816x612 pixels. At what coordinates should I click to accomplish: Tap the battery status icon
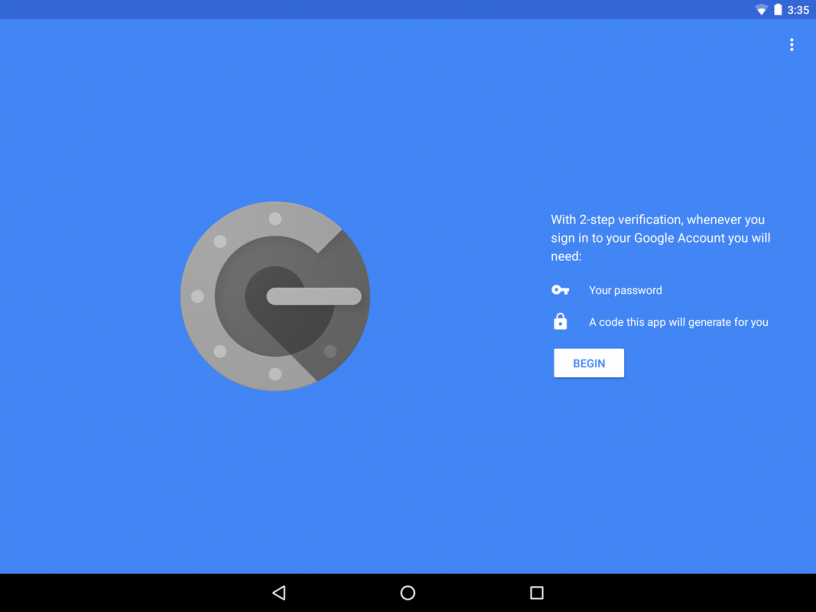tap(777, 9)
